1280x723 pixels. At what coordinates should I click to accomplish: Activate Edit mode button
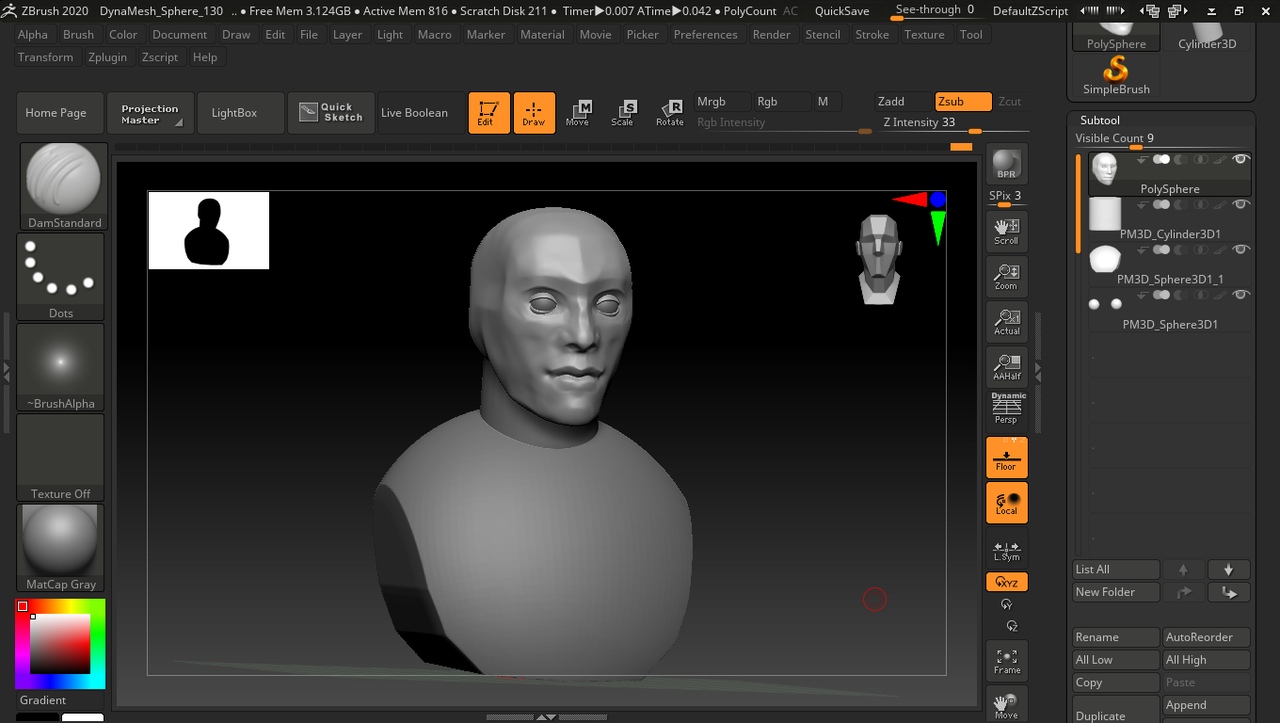(x=489, y=112)
